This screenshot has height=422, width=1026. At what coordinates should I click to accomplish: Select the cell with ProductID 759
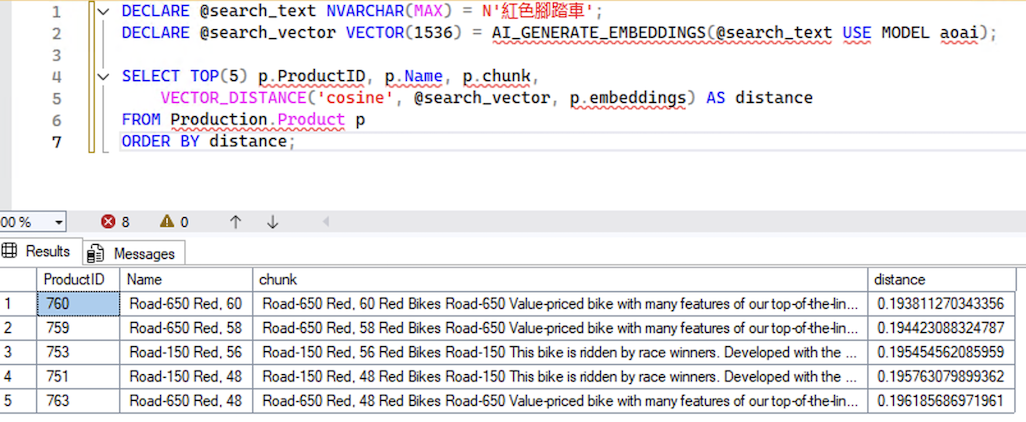(x=78, y=328)
